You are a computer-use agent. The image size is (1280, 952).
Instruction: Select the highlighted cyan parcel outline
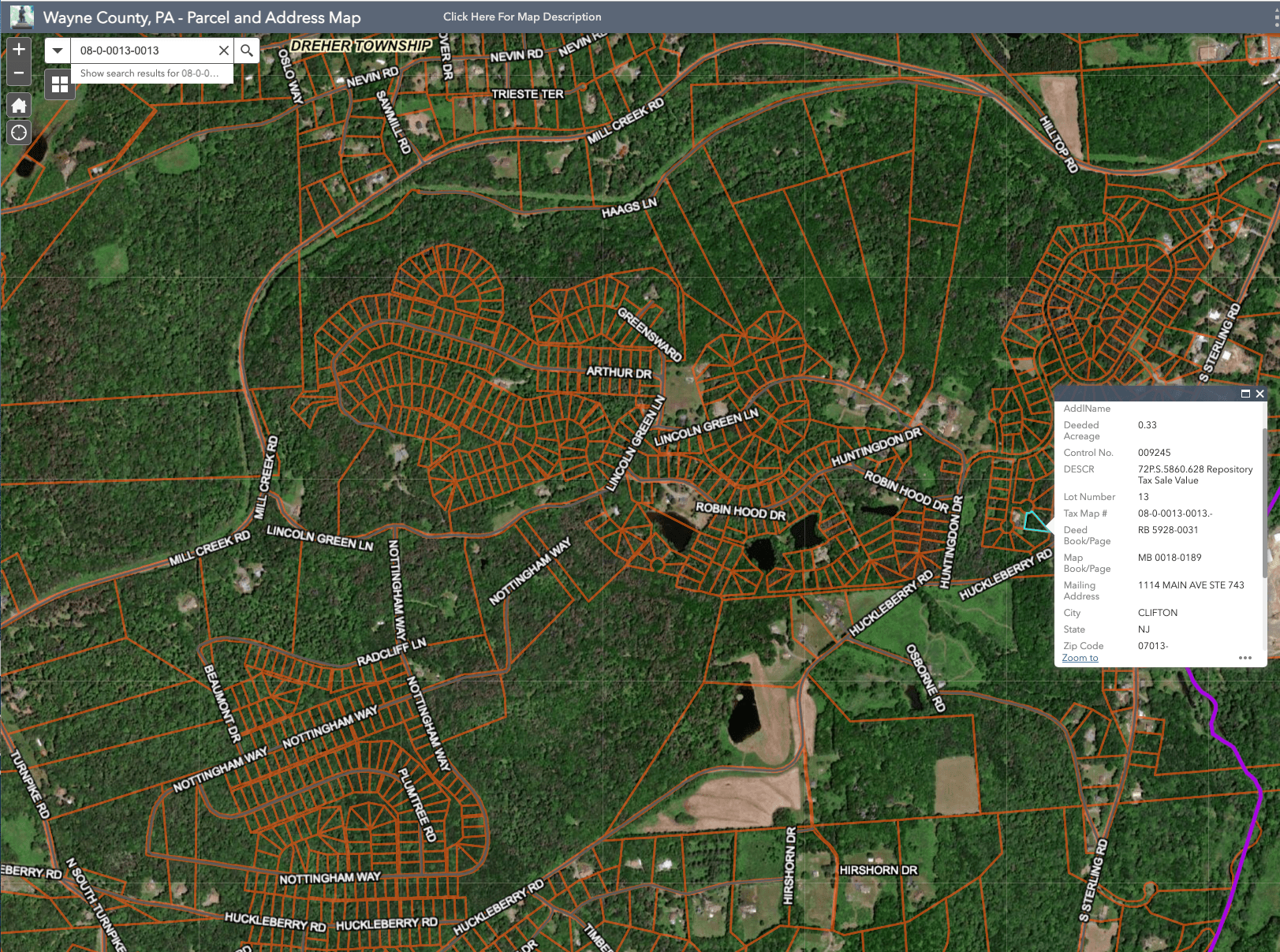1035,521
